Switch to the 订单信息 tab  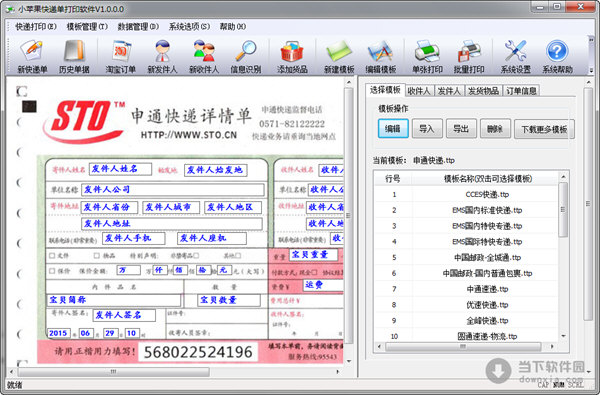click(x=521, y=91)
